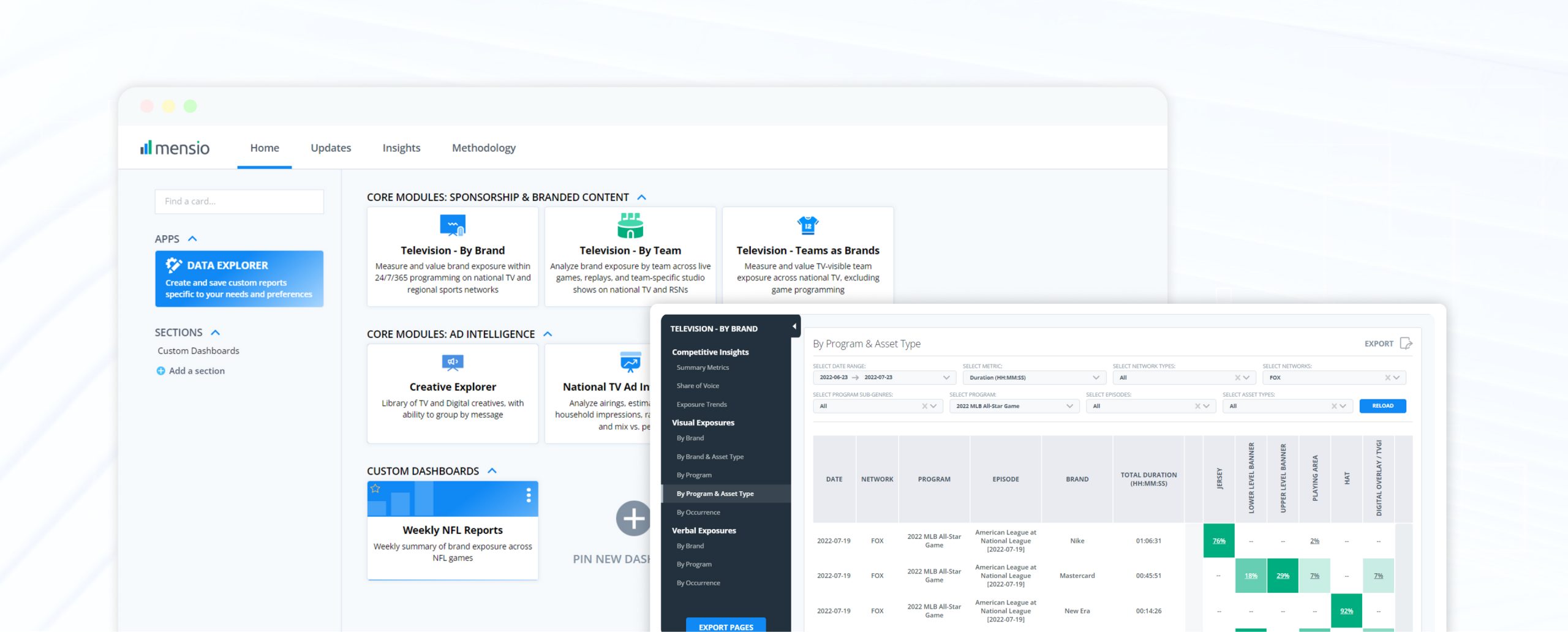The height and width of the screenshot is (632, 1568).
Task: Click the Brand column header
Action: pyautogui.click(x=1077, y=479)
